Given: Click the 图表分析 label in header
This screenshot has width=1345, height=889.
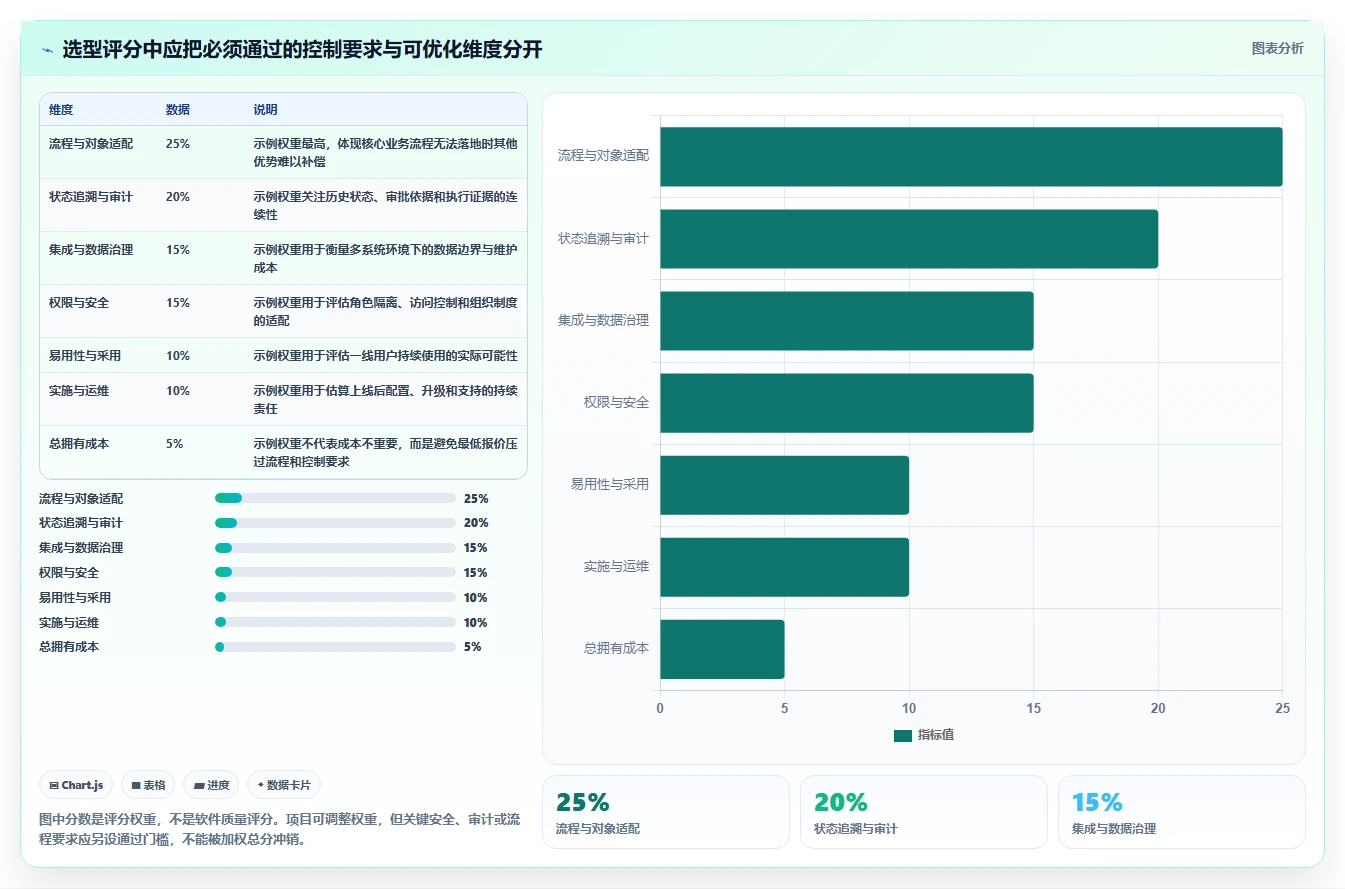Looking at the screenshot, I should click(1277, 48).
